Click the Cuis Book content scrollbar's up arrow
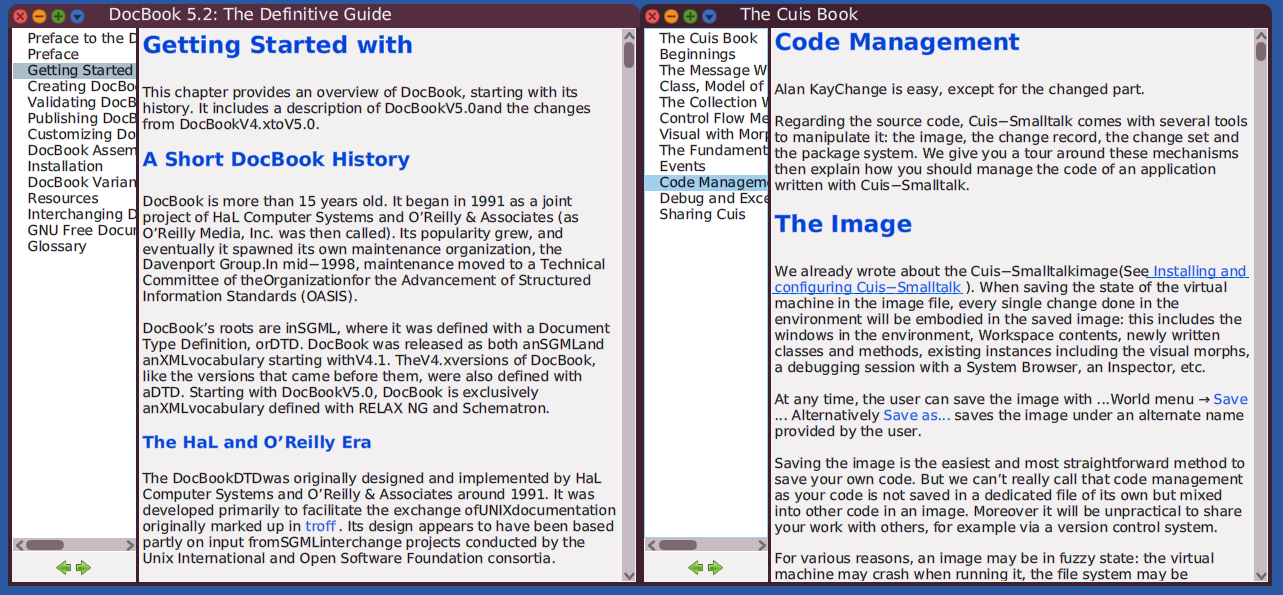The height and width of the screenshot is (595, 1283). click(x=1261, y=35)
